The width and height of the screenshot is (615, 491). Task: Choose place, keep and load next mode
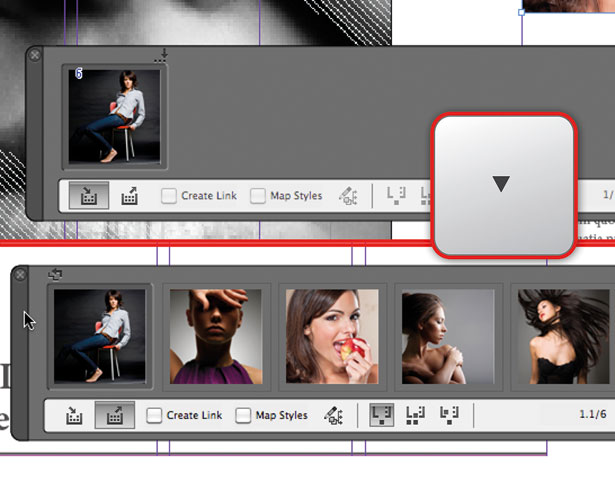point(449,415)
